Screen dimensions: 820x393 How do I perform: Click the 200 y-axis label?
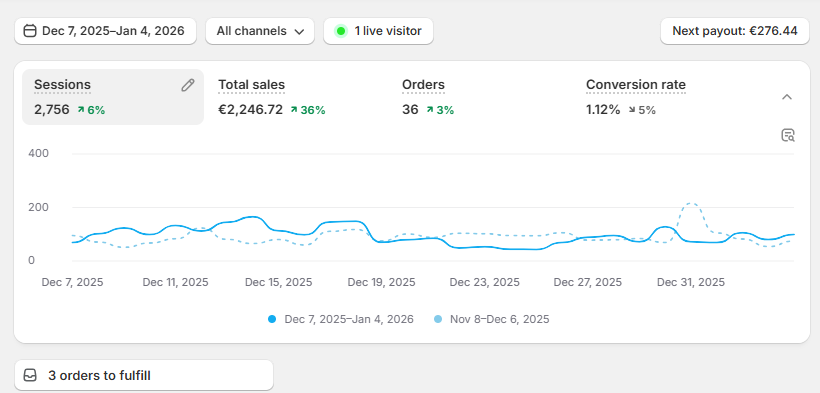pyautogui.click(x=40, y=207)
